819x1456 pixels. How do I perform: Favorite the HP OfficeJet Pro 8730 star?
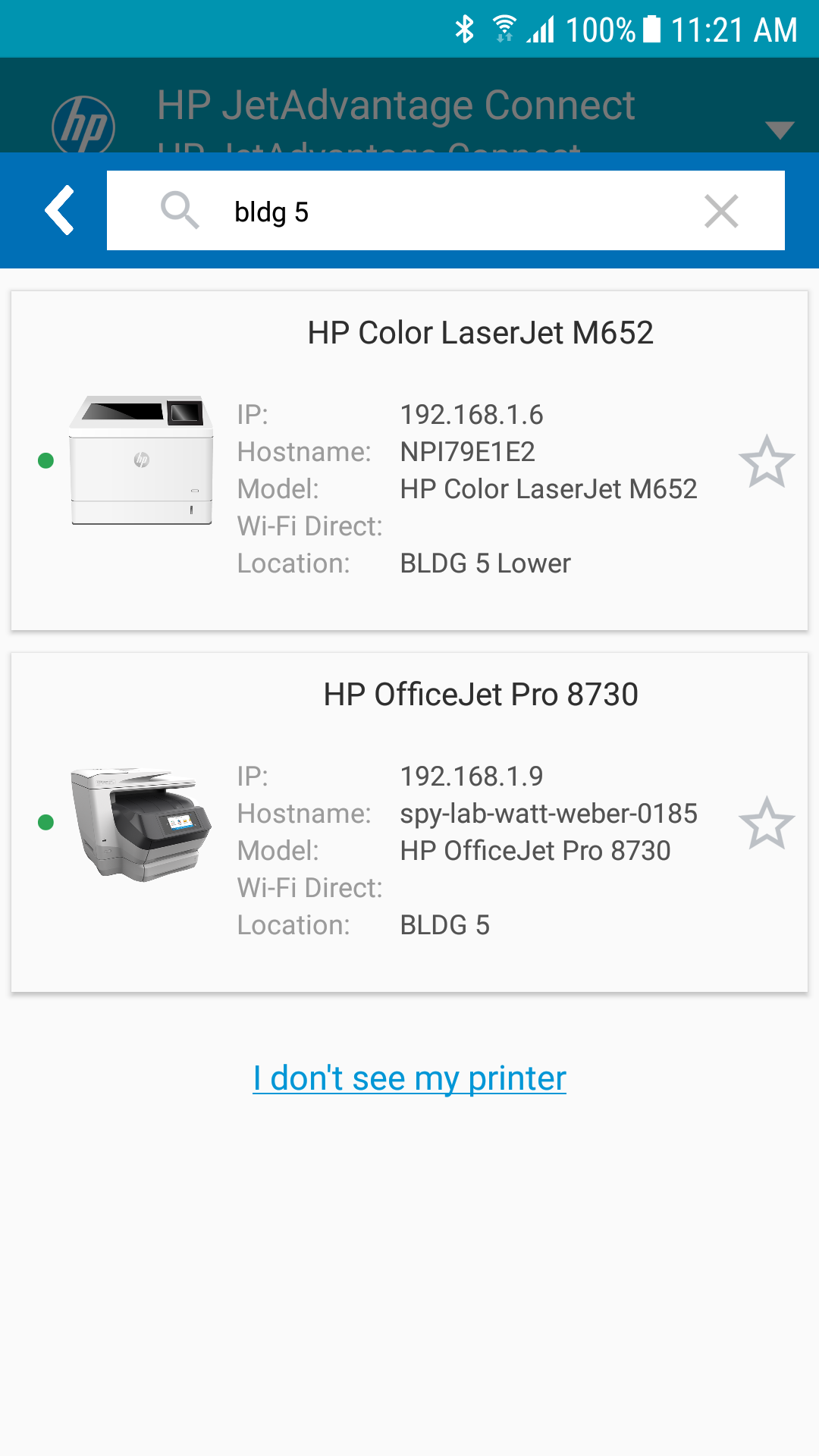click(x=766, y=824)
